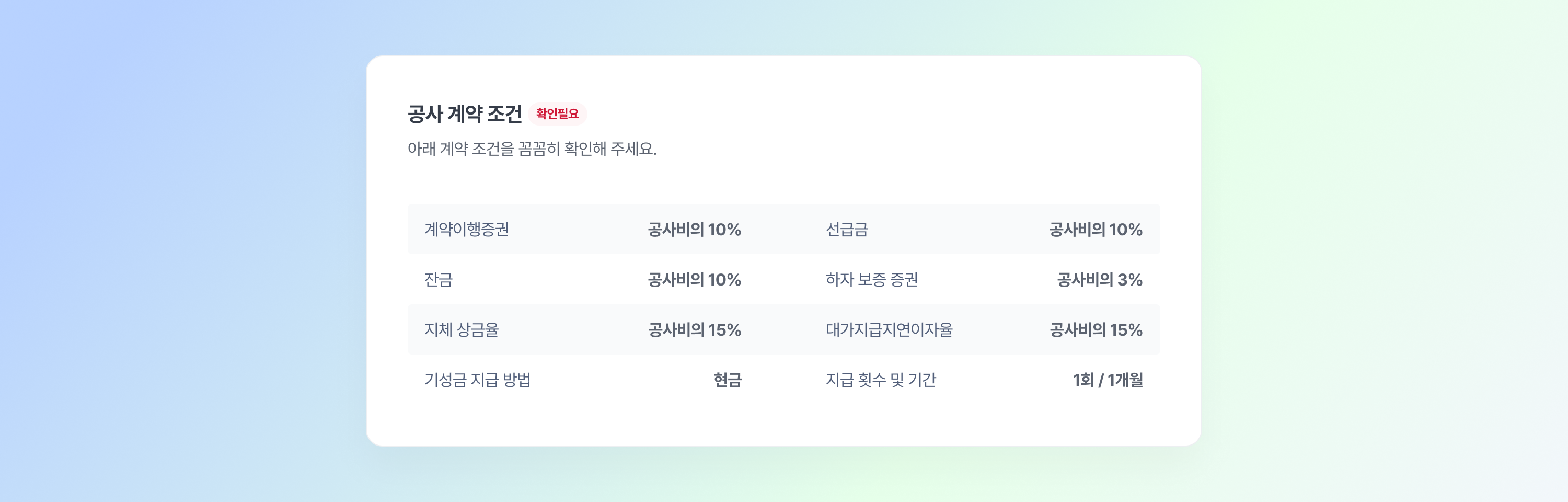Click the 공사비의 15% value beside 지체 상금율
Viewport: 1568px width, 502px height.
tap(694, 330)
